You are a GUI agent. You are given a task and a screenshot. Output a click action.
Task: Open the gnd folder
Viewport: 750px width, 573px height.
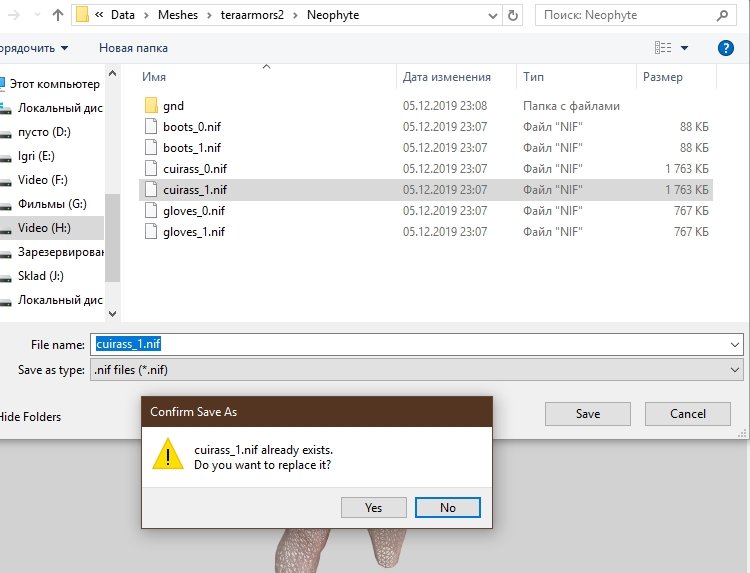click(173, 105)
